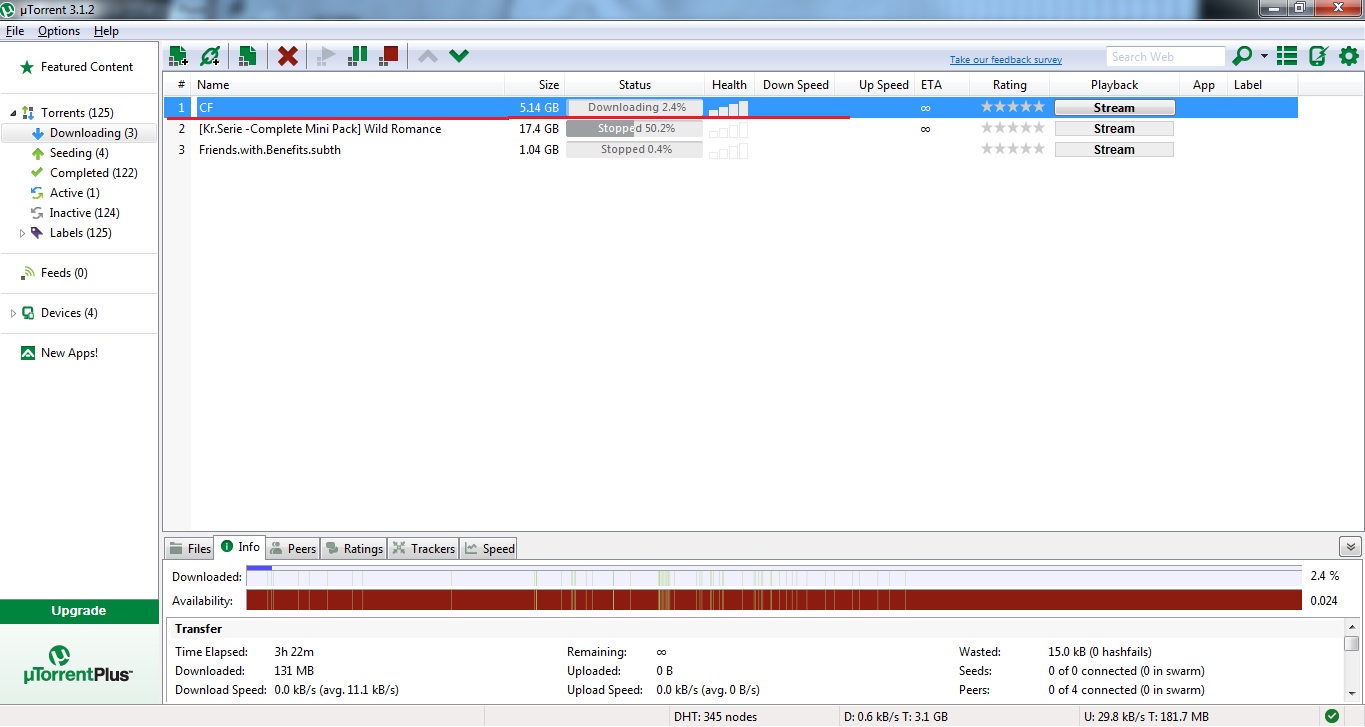Screen dimensions: 1365x727
Task: Stop the selected torrent with toolbar icon
Action: click(x=389, y=56)
